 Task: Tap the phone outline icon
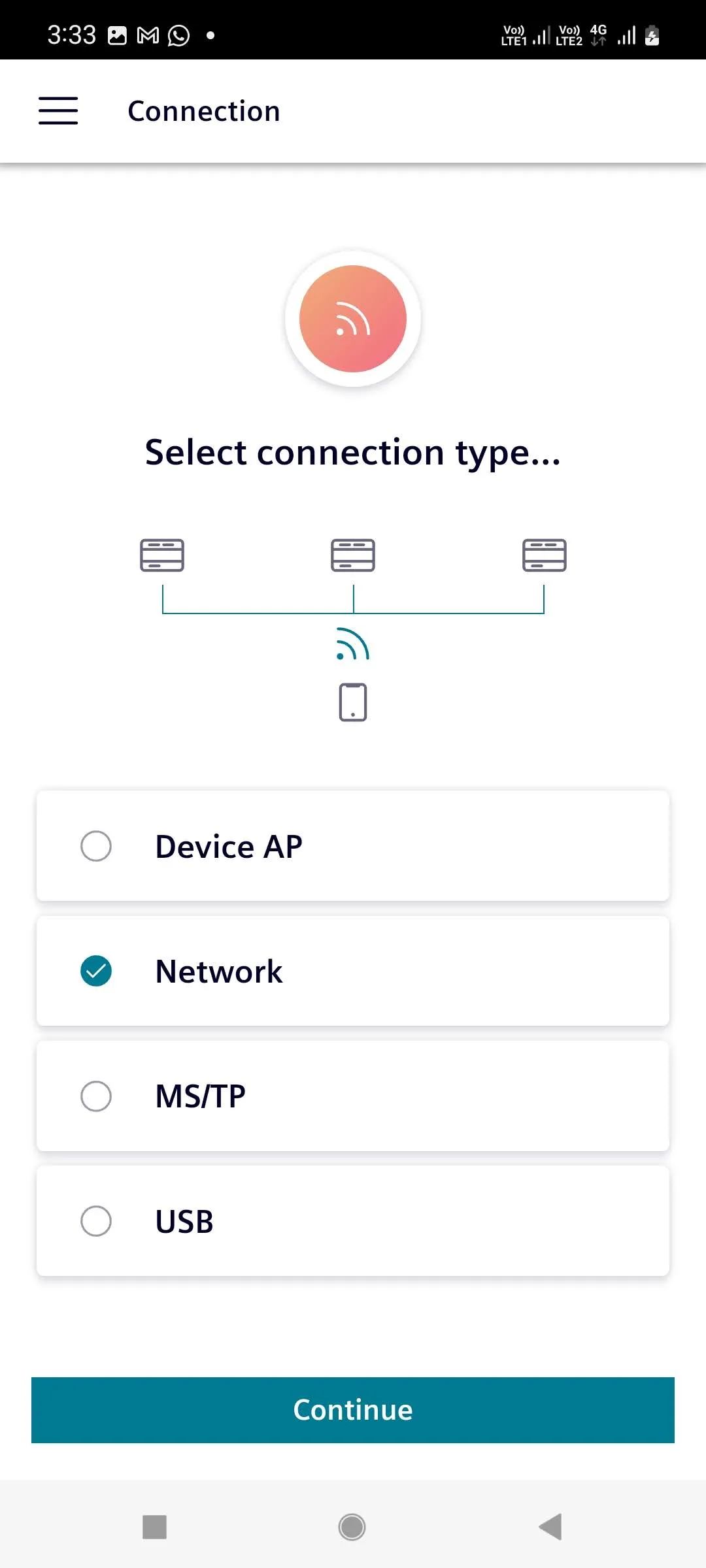click(x=353, y=702)
